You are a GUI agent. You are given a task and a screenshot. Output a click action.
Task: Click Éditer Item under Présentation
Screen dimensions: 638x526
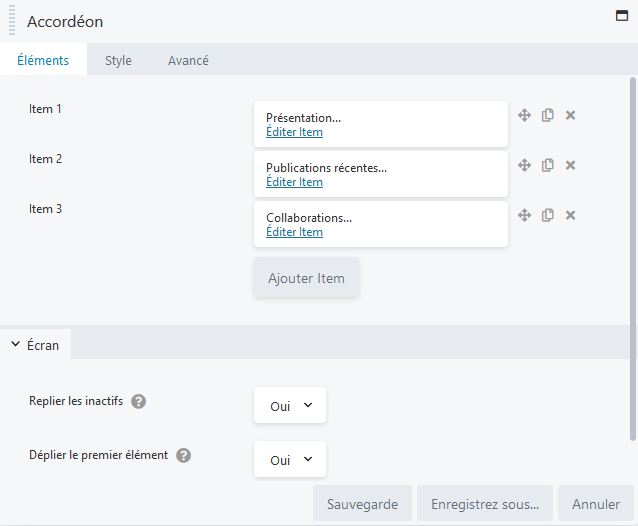tap(294, 132)
